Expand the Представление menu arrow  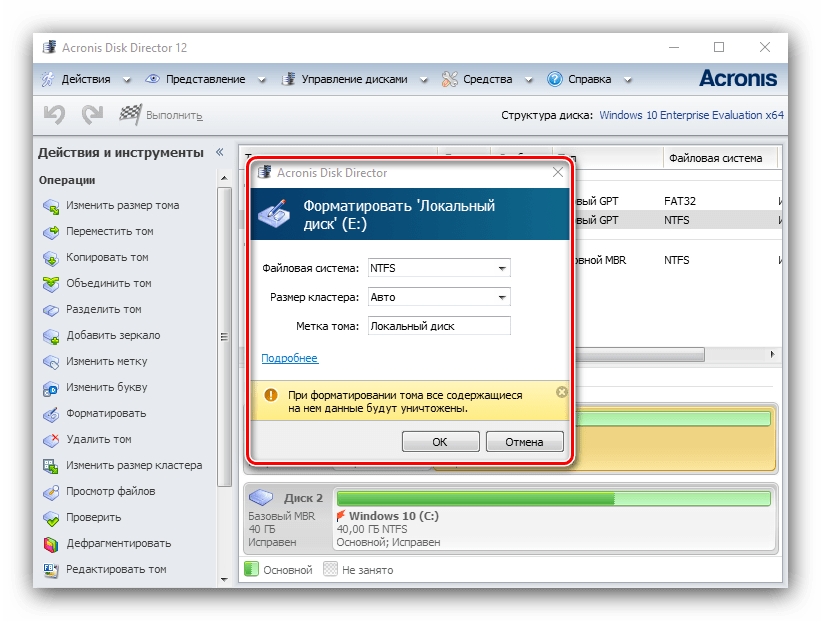pos(261,80)
